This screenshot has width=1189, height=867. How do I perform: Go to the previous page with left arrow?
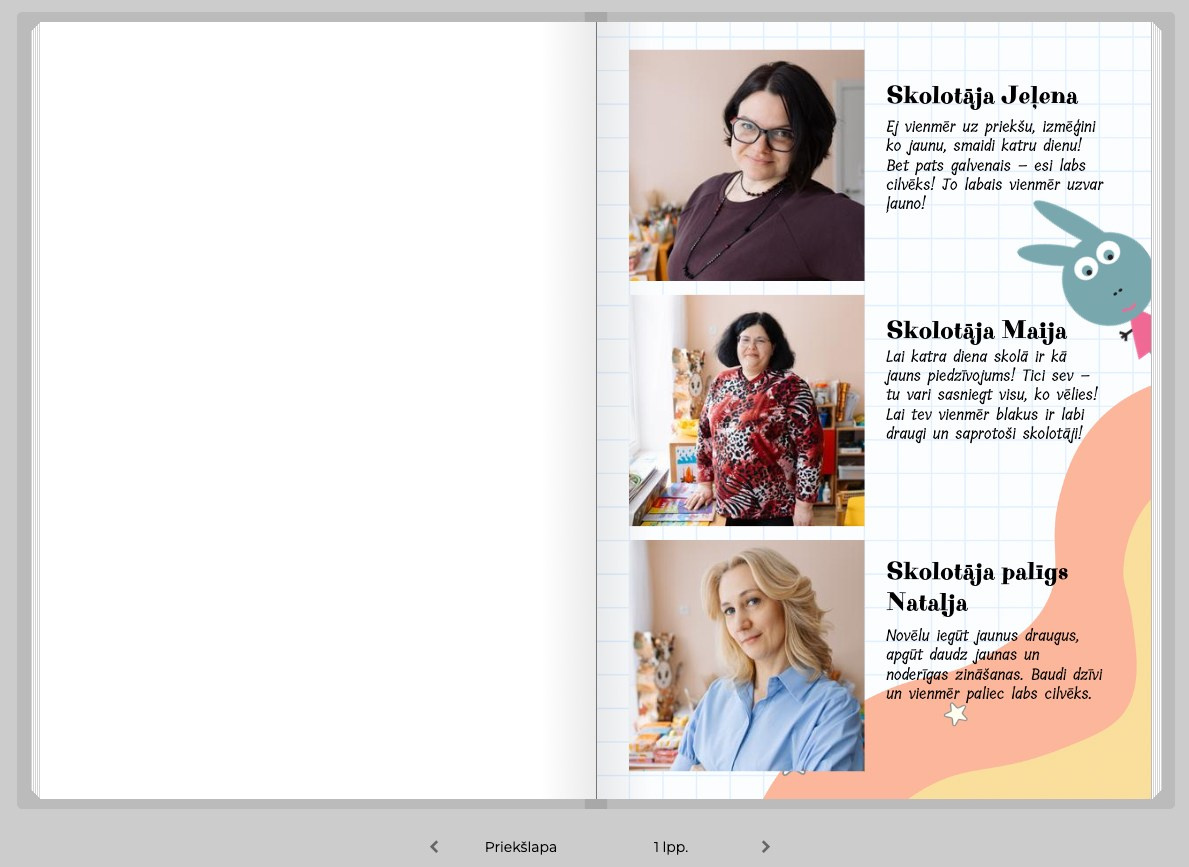(x=434, y=847)
